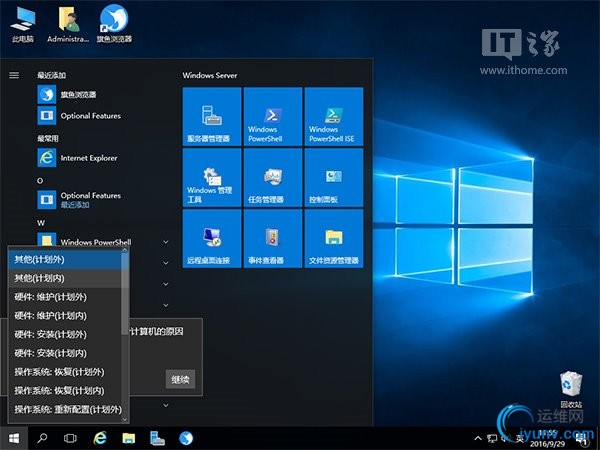Viewport: 600px width, 450px height.
Task: Choose 硬件: 安装(计划外) option
Action: pos(64,335)
